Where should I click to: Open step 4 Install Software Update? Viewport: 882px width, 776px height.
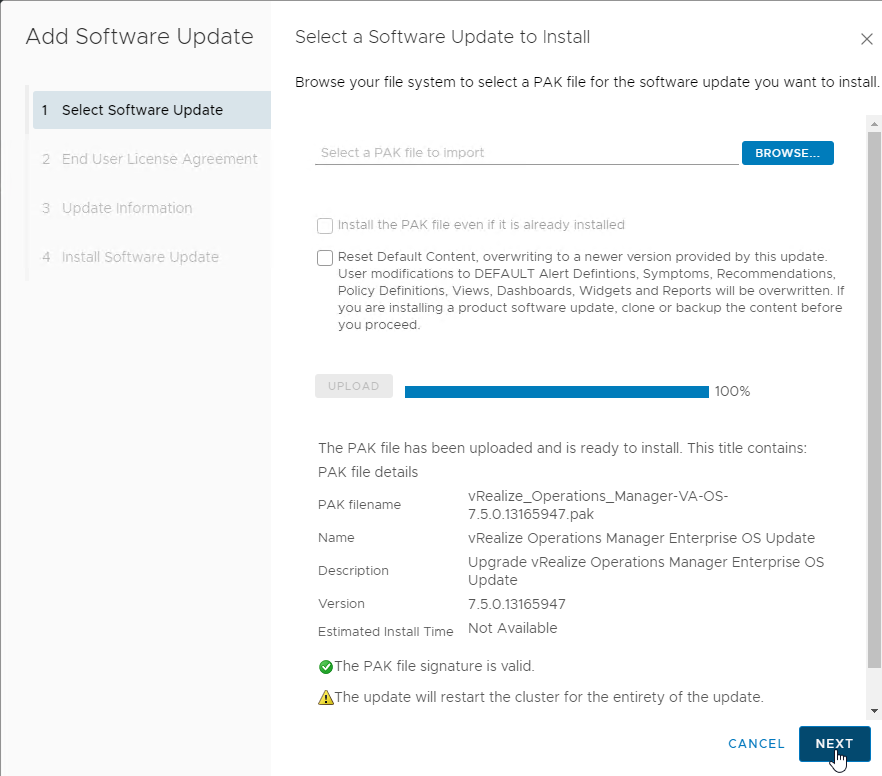(130, 257)
